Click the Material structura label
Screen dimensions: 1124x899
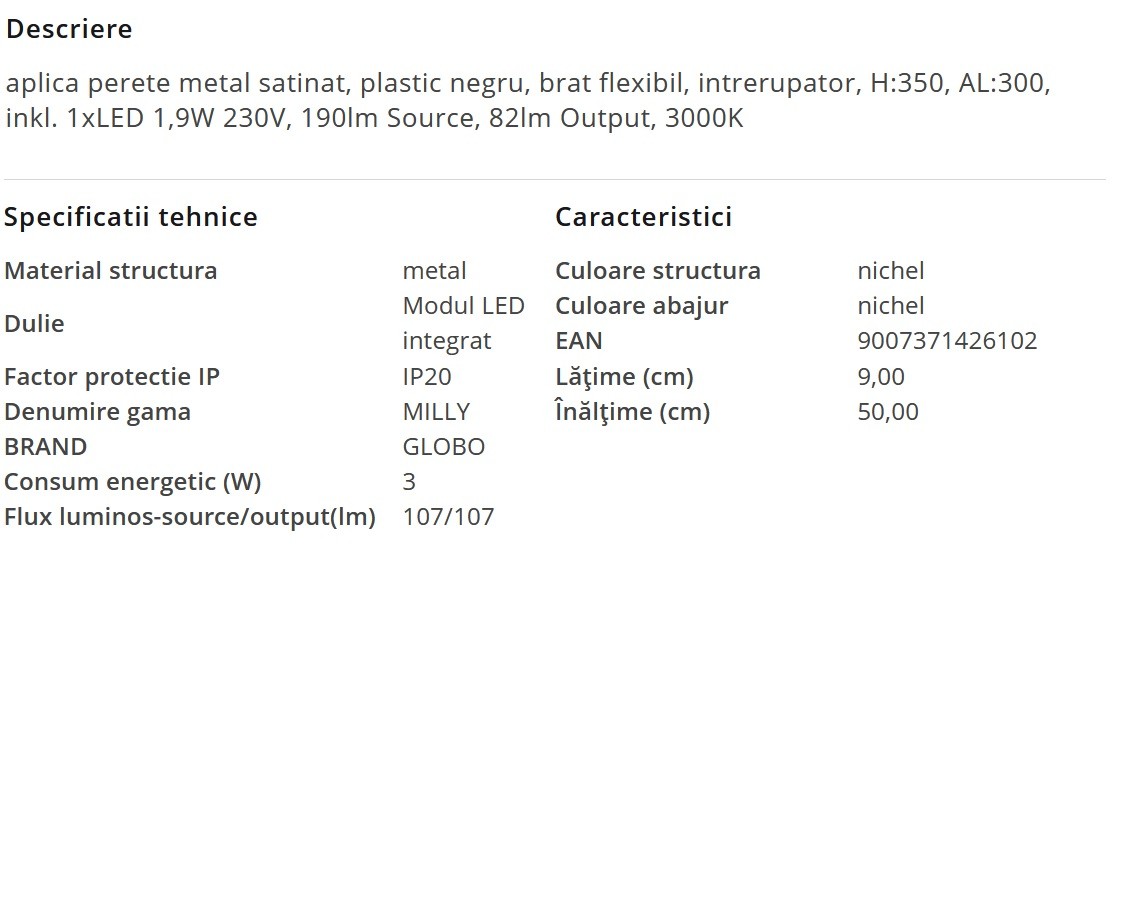pyautogui.click(x=111, y=271)
